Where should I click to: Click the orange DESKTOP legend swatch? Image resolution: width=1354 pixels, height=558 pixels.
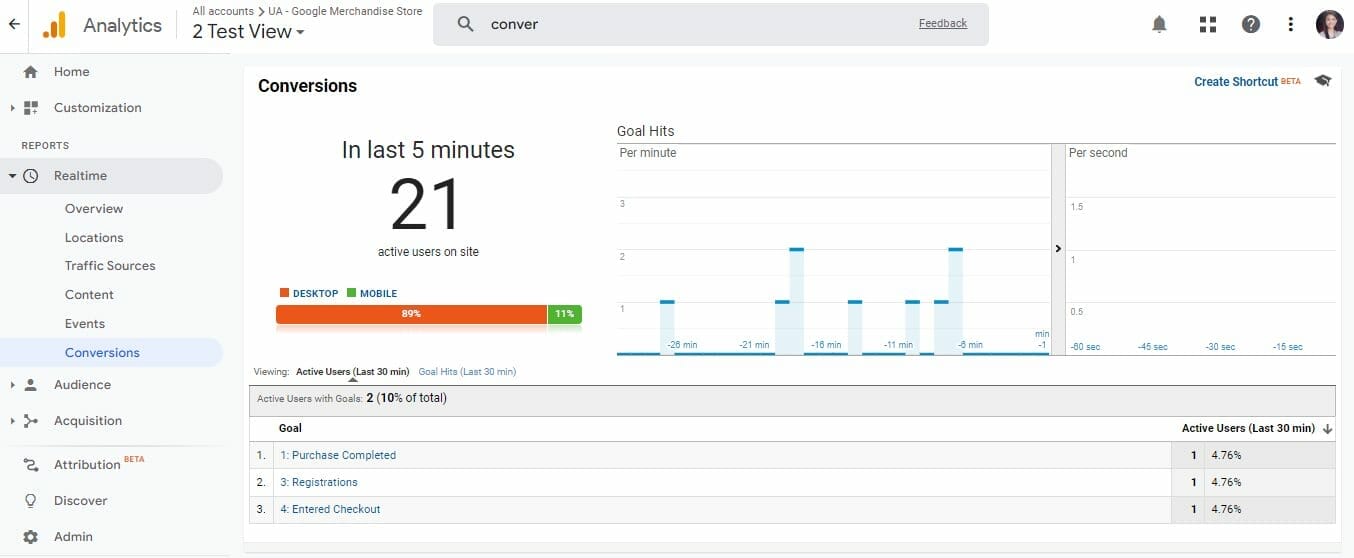(x=284, y=294)
